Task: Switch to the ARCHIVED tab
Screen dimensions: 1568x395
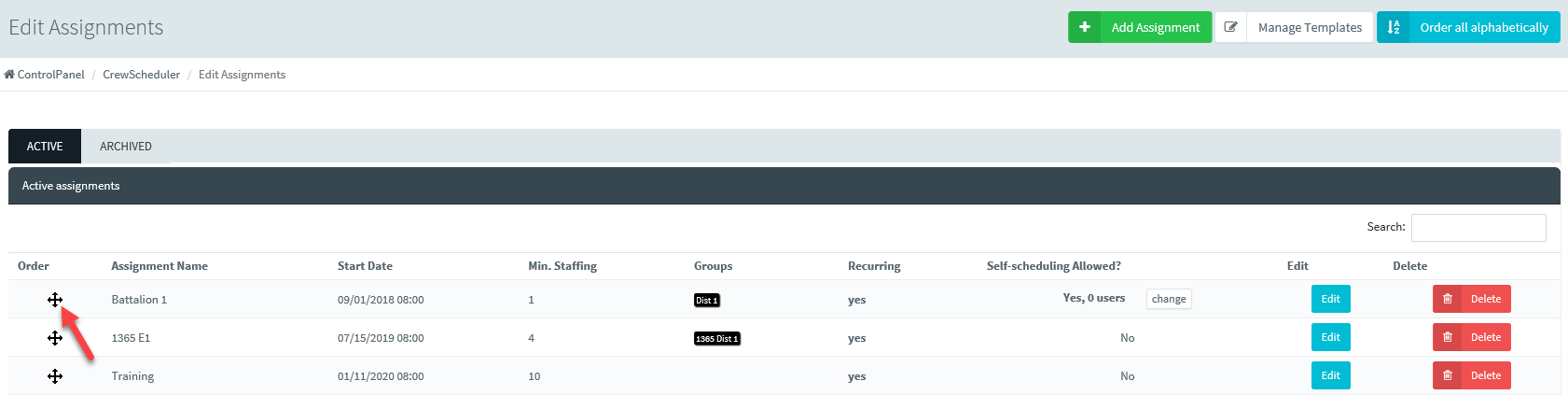Action: (x=126, y=147)
